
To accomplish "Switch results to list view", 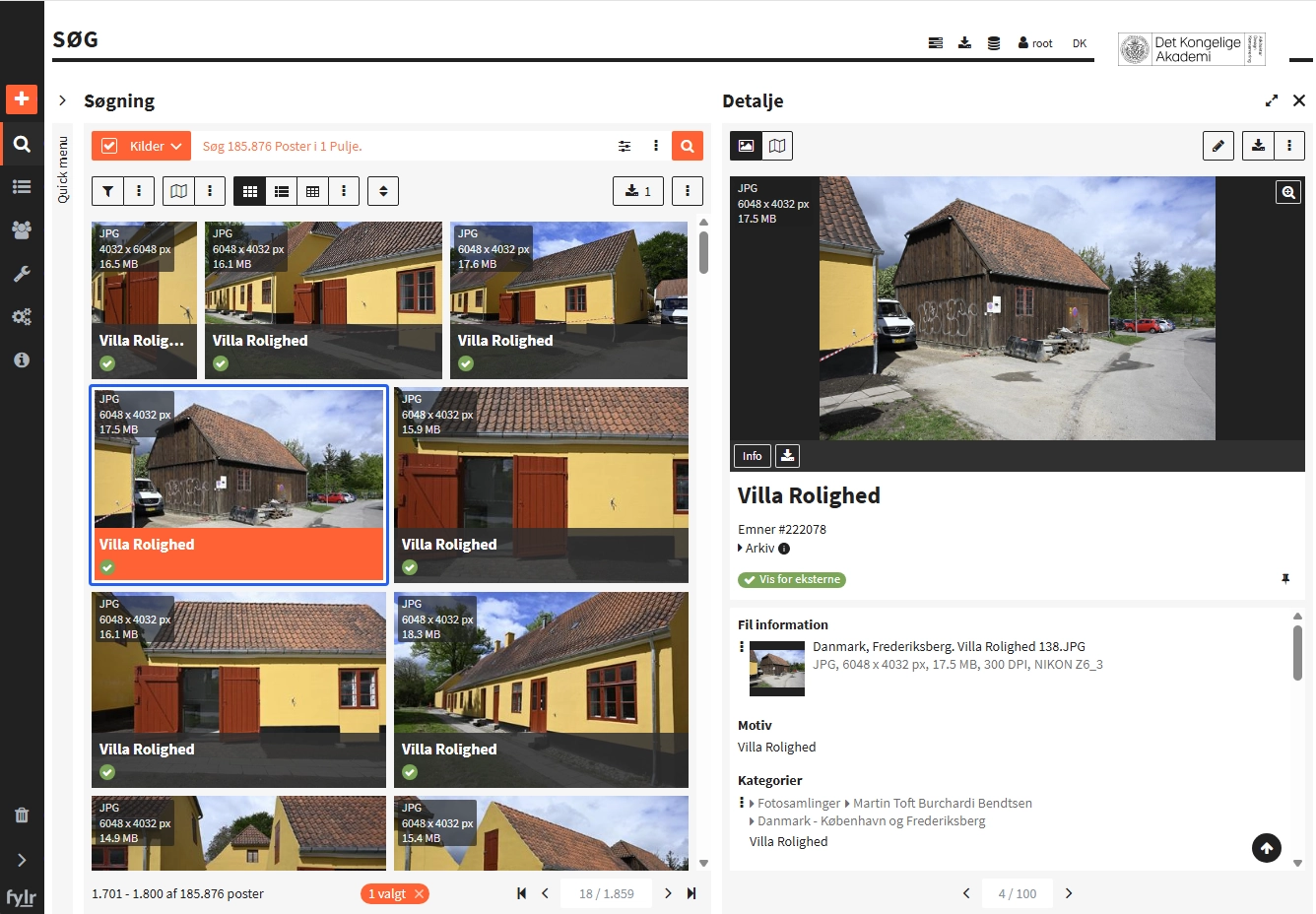I will pyautogui.click(x=282, y=191).
